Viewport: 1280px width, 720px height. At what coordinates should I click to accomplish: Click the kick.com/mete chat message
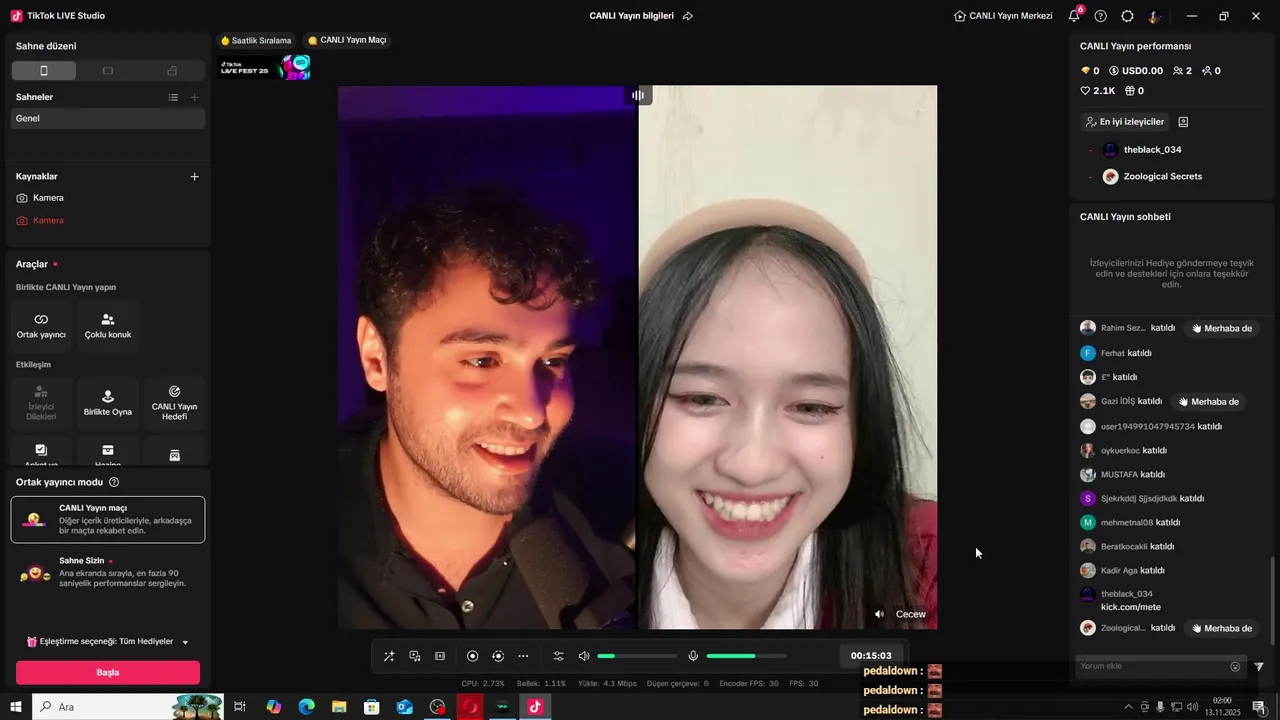[1131, 607]
